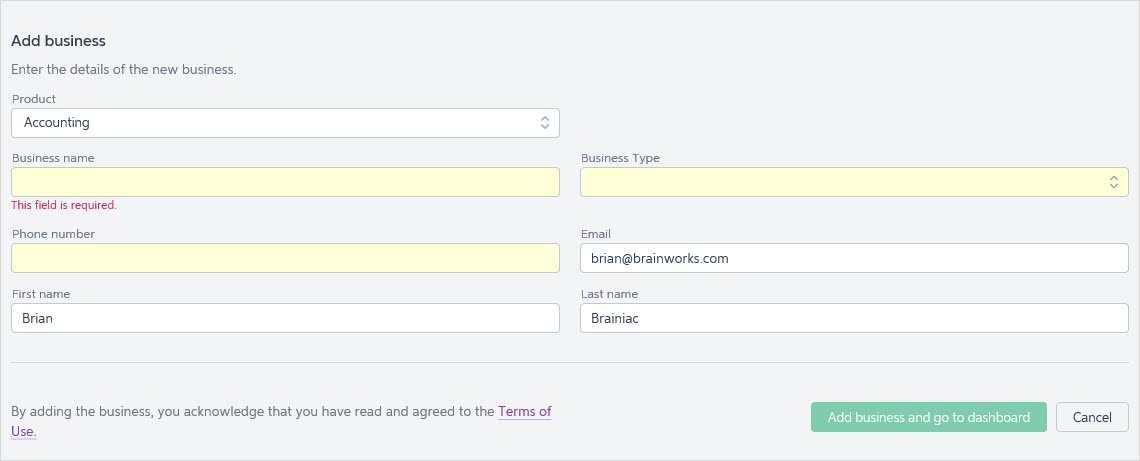1140x461 pixels.
Task: Click the First name field with Brian
Action: 285,318
